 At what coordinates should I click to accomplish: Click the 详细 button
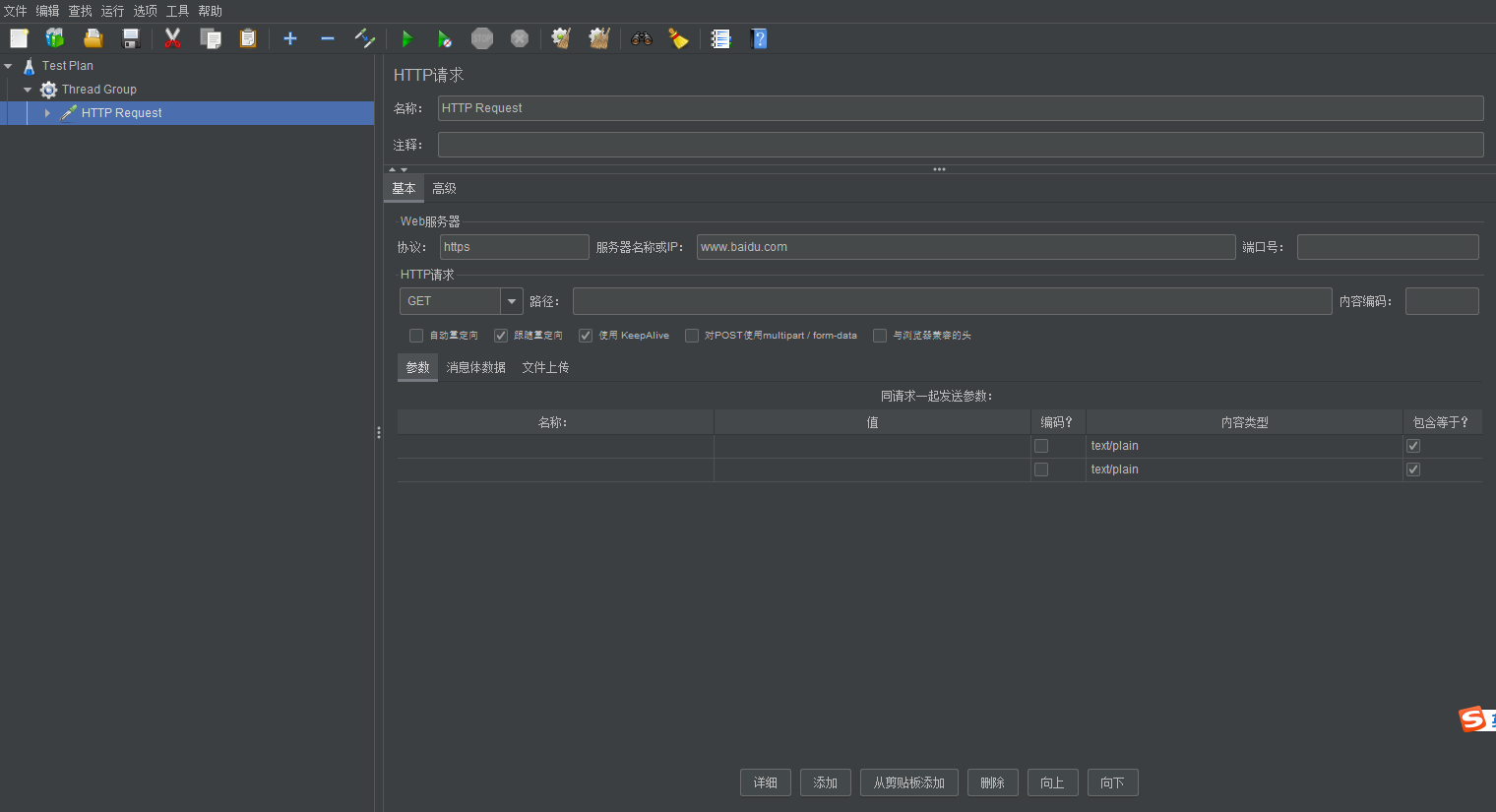[x=766, y=782]
